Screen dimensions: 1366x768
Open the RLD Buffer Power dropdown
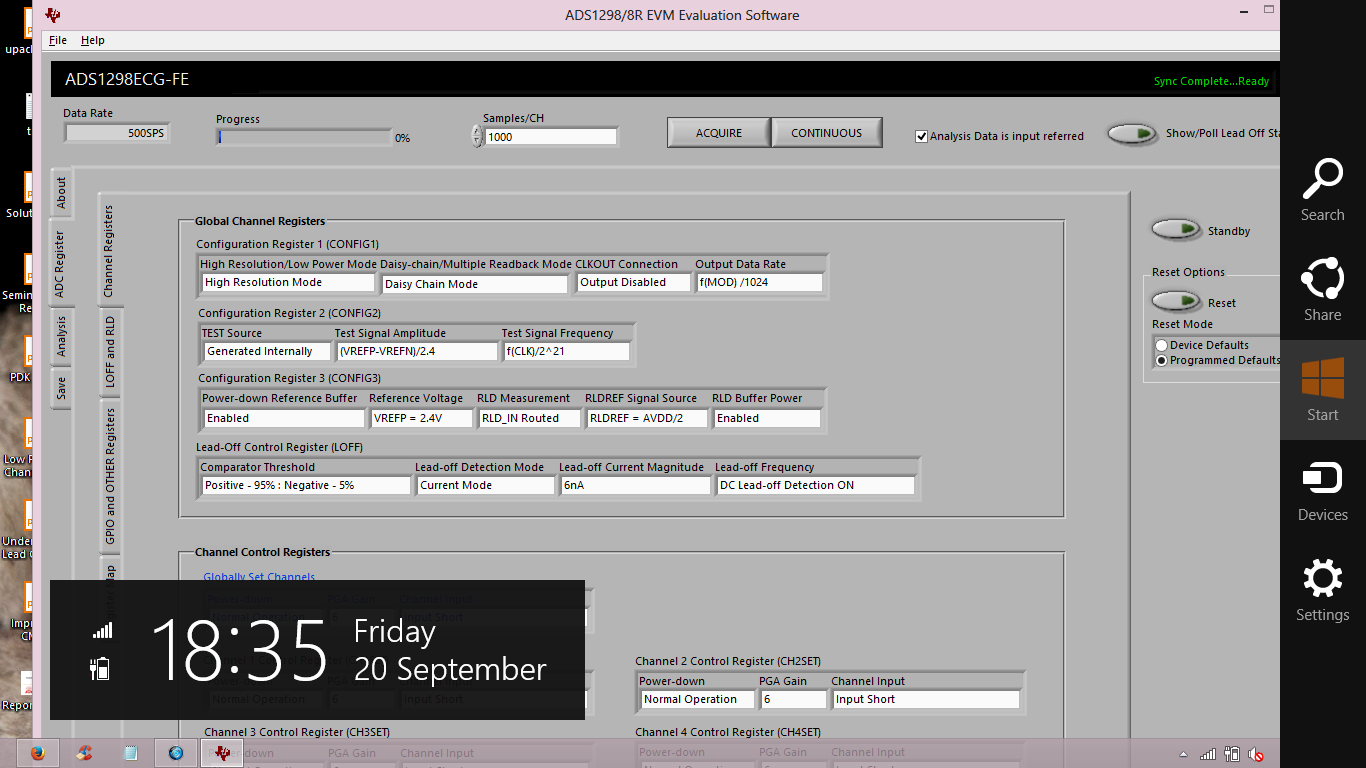coord(767,418)
